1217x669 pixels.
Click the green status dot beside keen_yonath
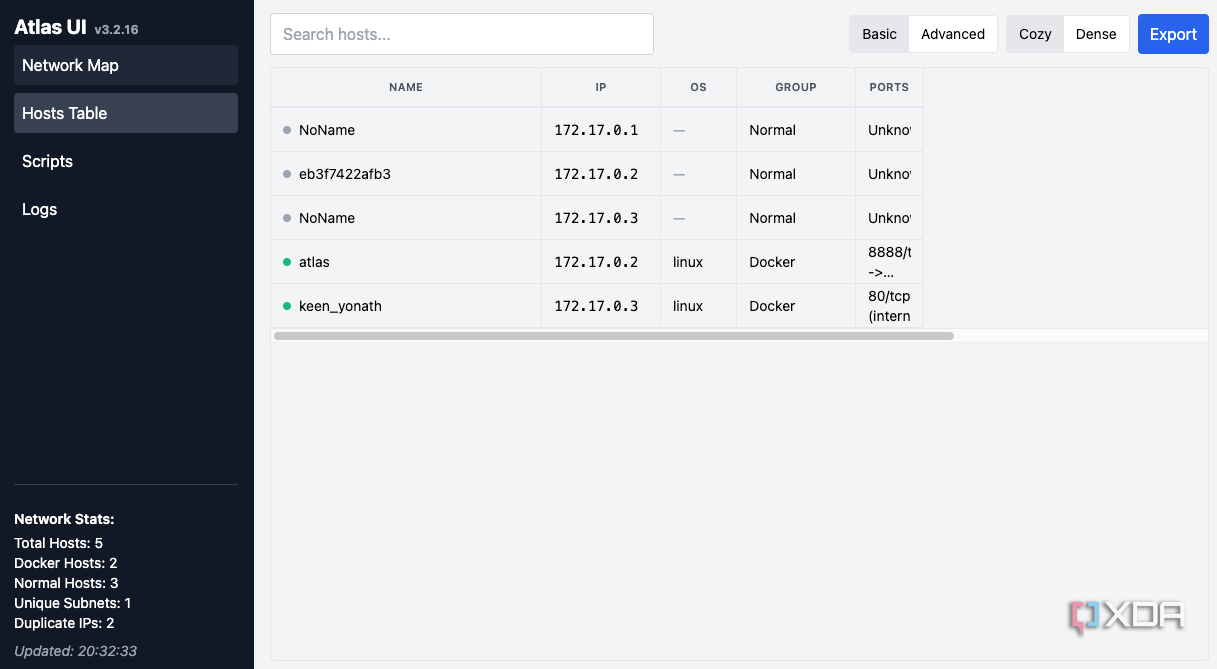point(287,306)
